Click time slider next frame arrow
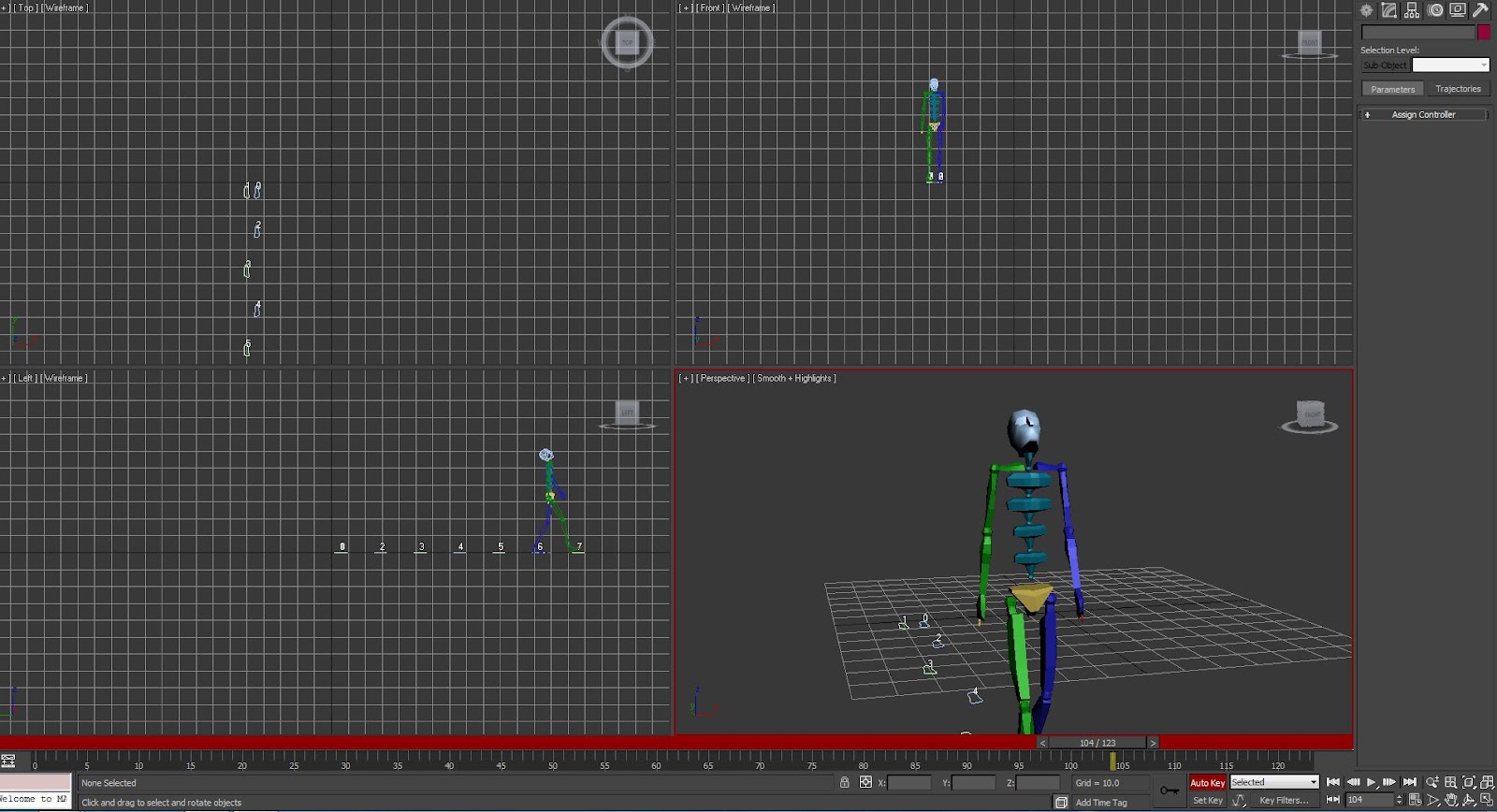Image resolution: width=1497 pixels, height=812 pixels. tap(1153, 743)
